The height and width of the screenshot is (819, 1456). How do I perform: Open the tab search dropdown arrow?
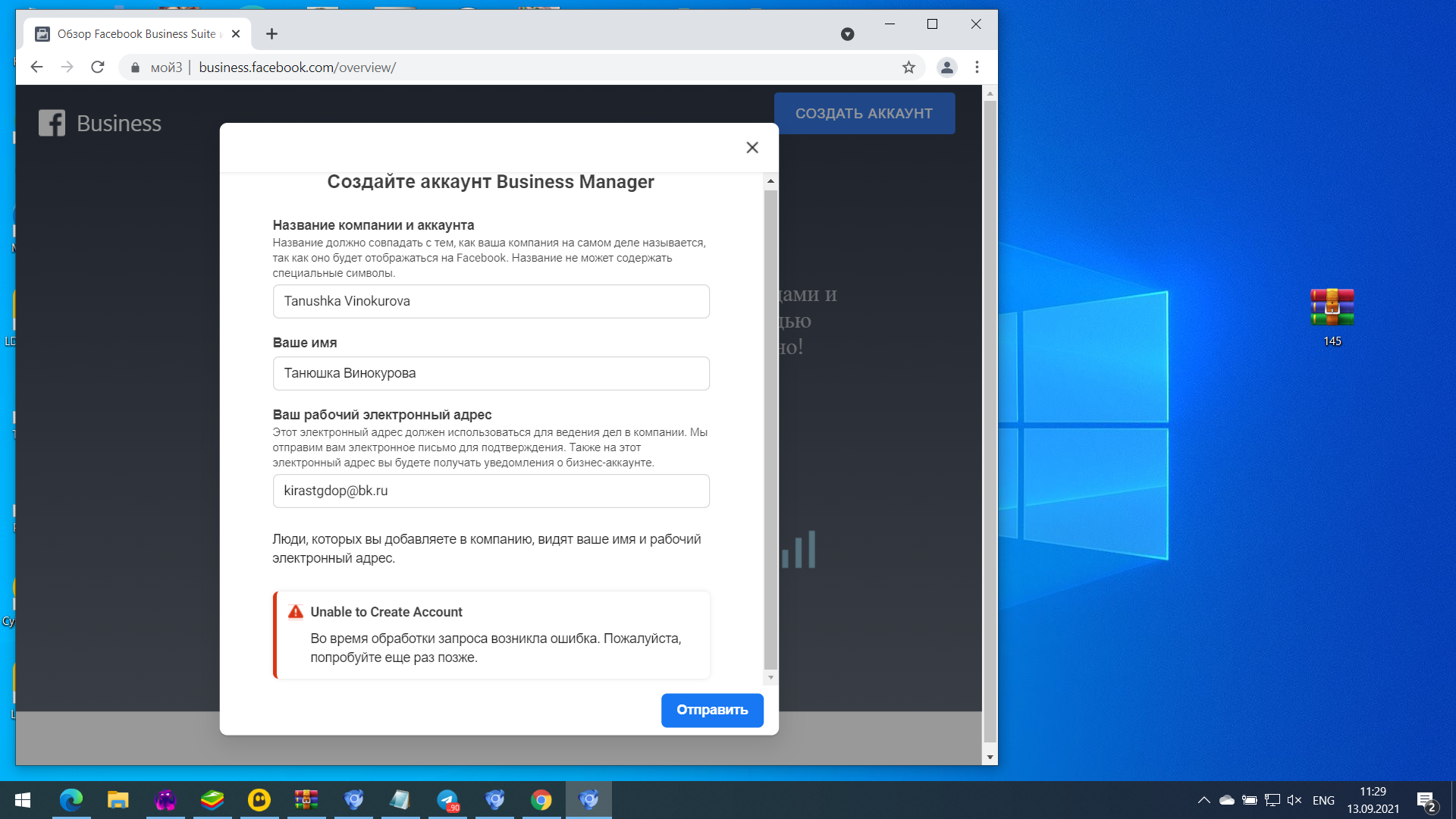point(848,34)
